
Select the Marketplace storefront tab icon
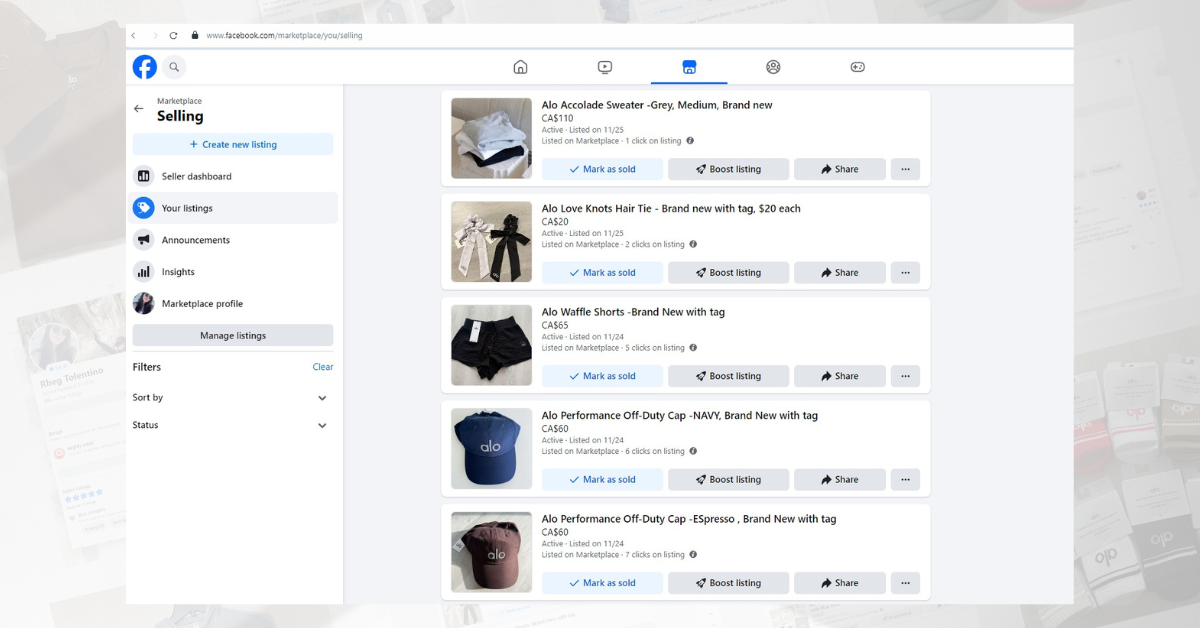(x=689, y=67)
